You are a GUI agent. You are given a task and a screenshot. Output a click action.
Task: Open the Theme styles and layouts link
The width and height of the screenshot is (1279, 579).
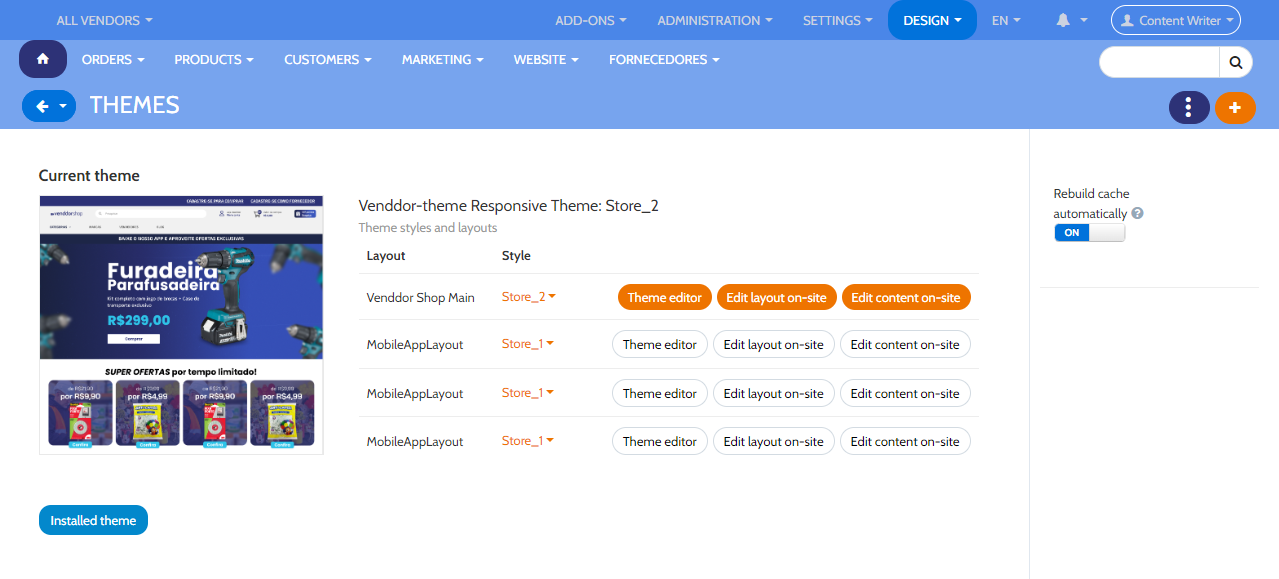tap(427, 227)
